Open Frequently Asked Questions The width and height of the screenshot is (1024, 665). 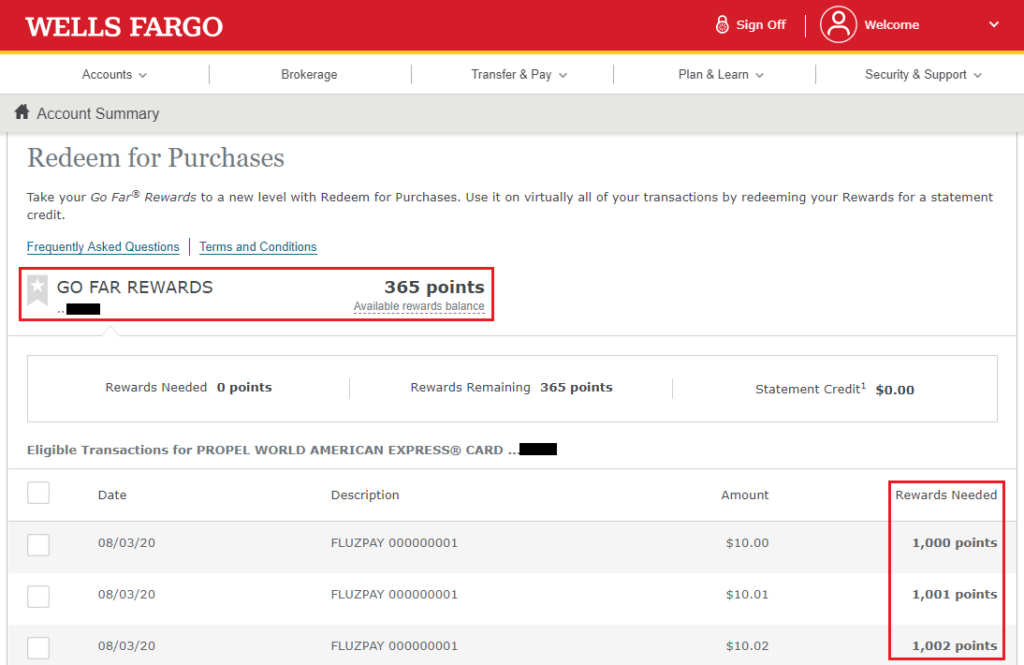pos(103,246)
